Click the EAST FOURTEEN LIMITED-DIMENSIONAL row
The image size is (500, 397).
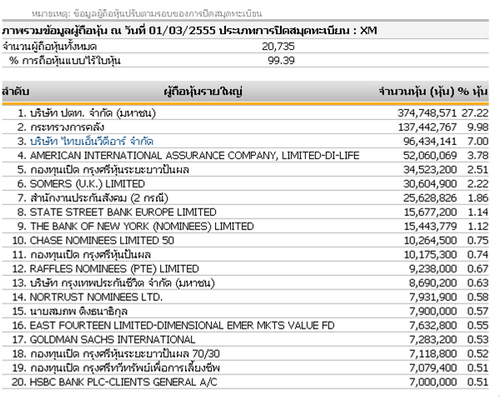[x=245, y=325]
